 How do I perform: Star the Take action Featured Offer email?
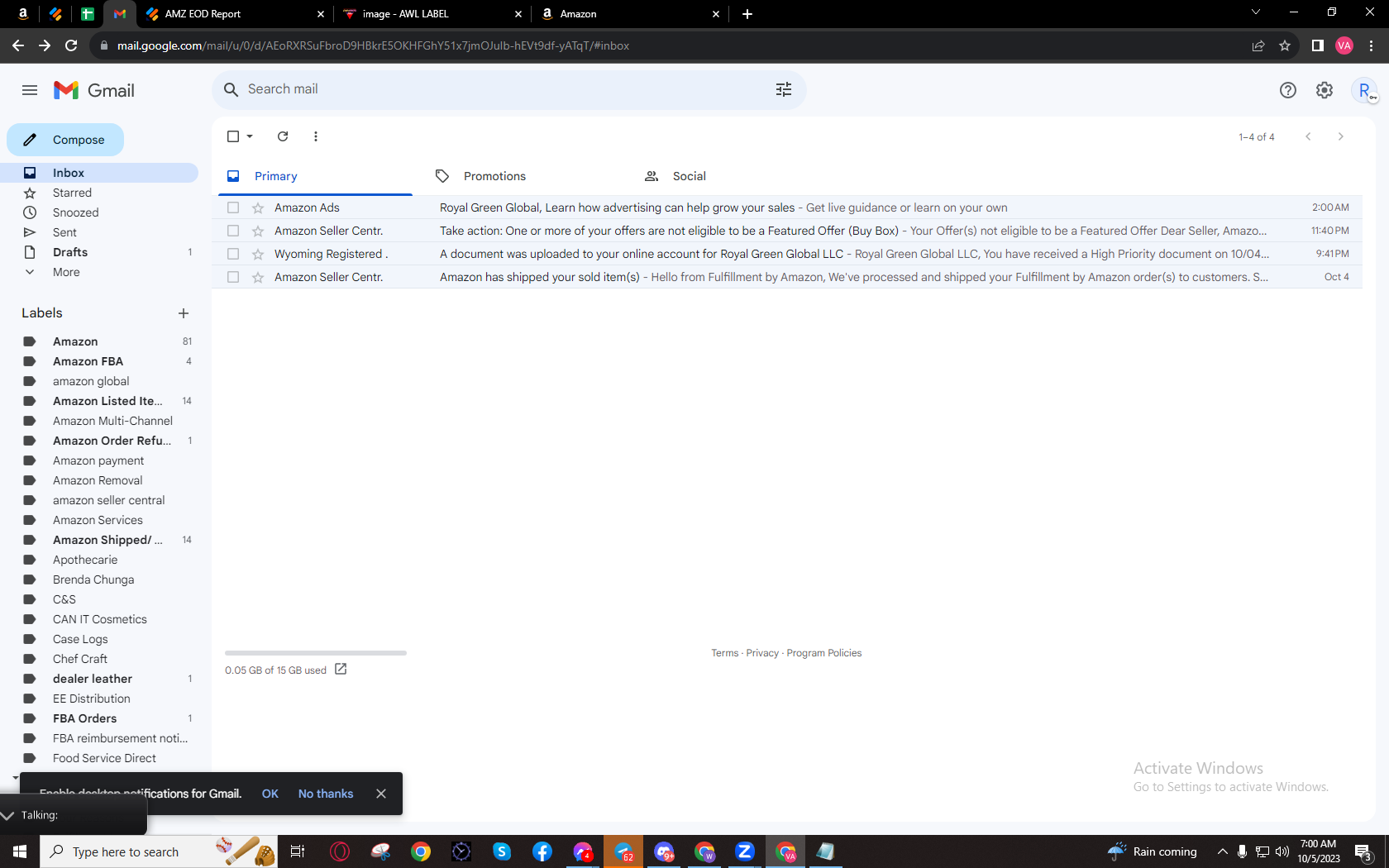tap(258, 231)
